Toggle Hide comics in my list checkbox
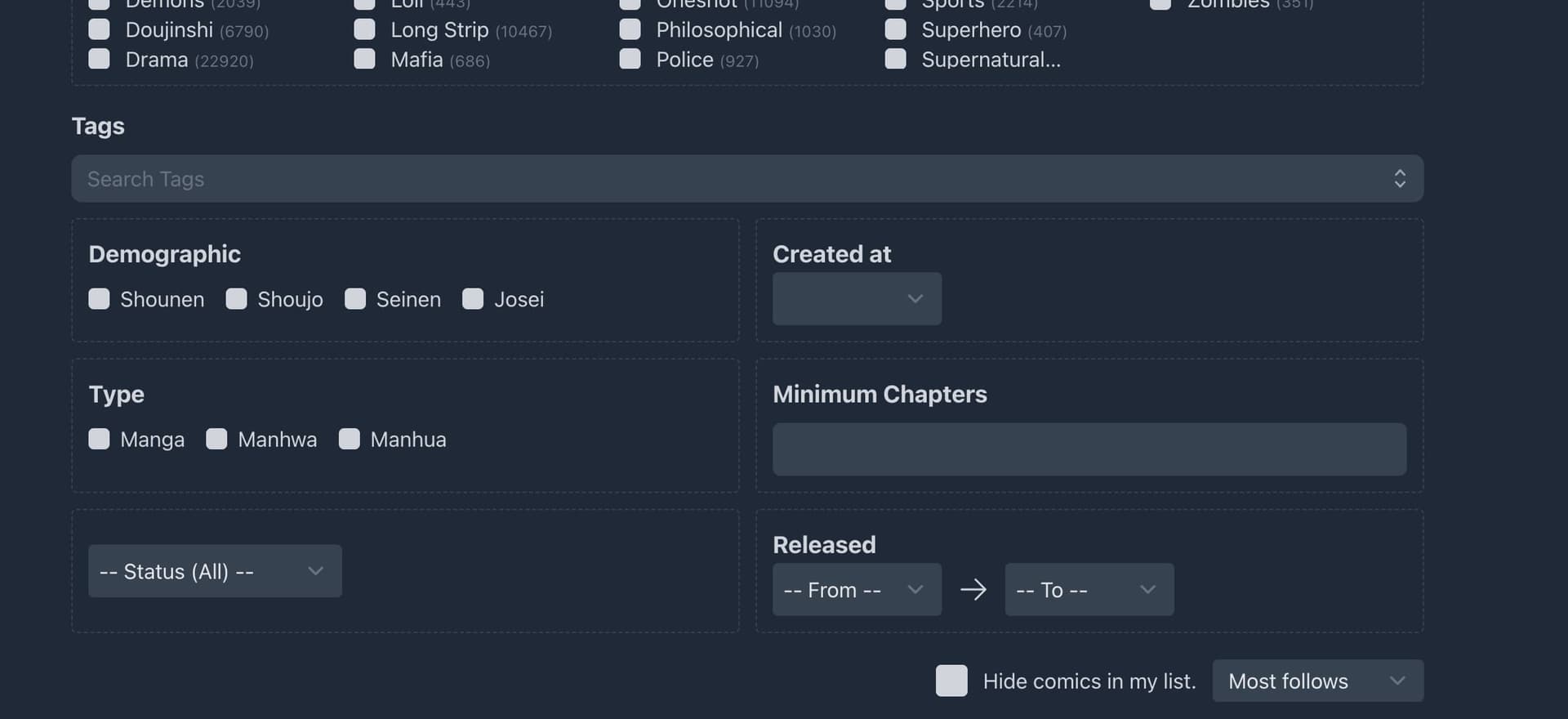 [951, 681]
